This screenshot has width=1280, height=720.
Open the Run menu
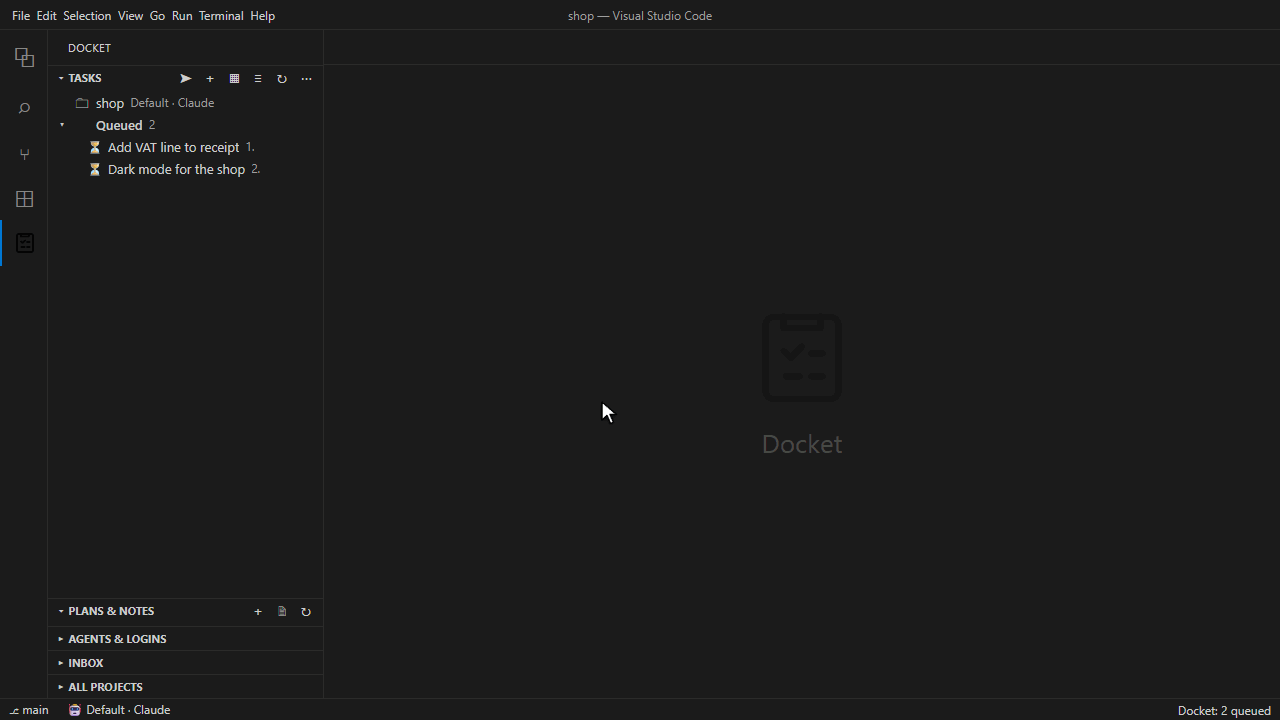point(182,16)
